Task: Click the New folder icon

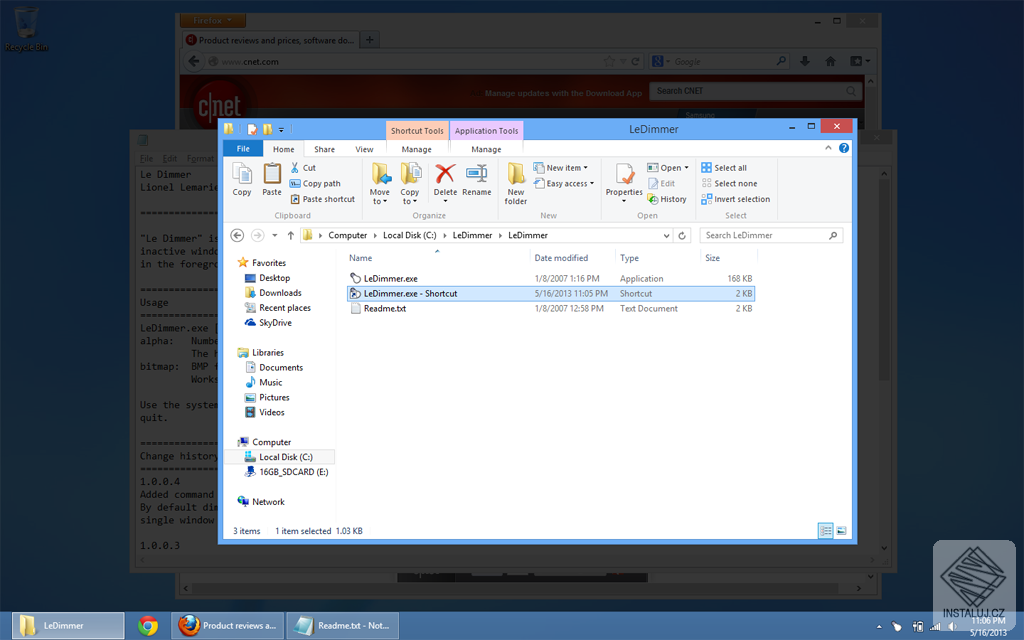Action: [516, 174]
